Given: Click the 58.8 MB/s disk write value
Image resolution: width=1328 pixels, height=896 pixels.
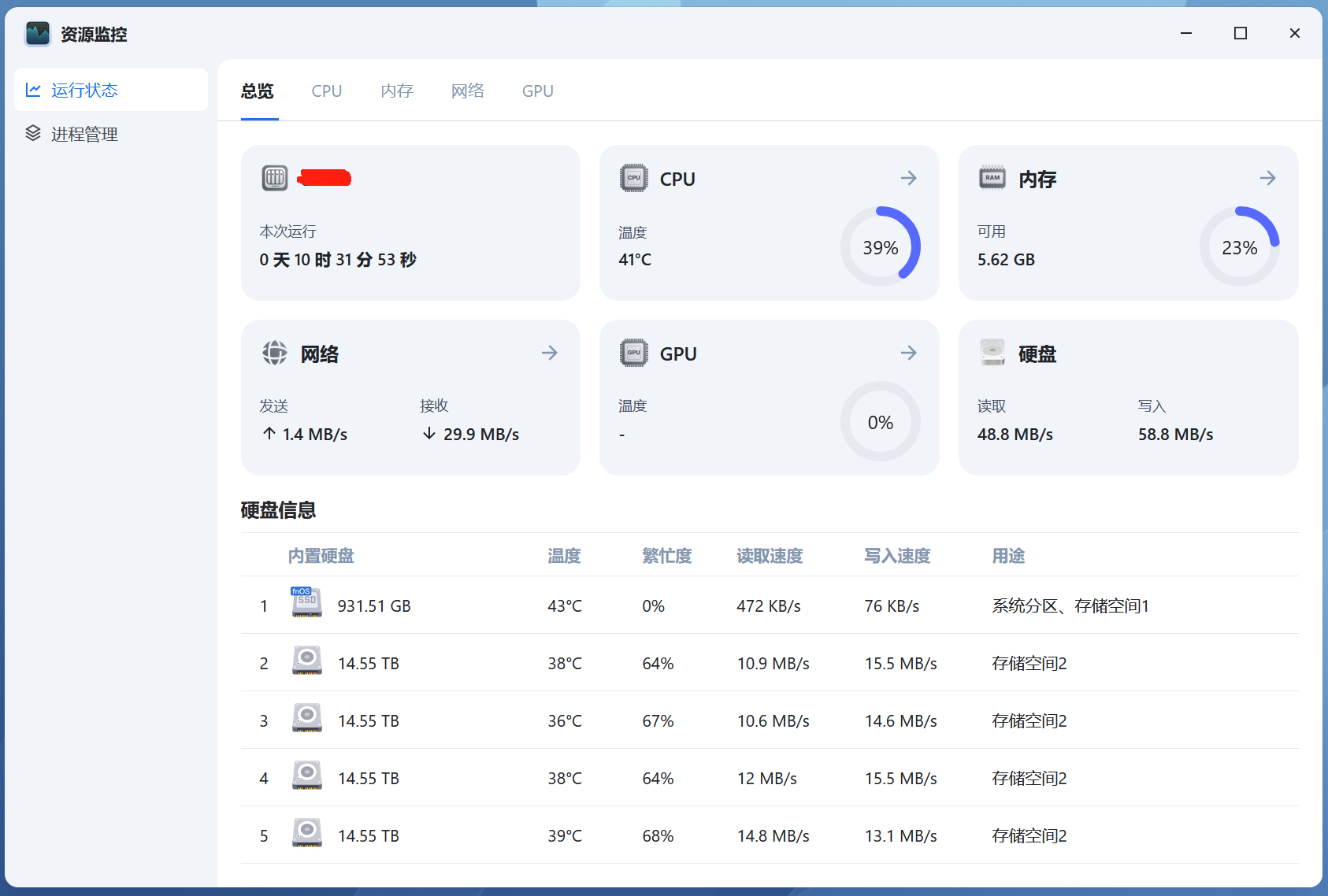Looking at the screenshot, I should [x=1176, y=435].
